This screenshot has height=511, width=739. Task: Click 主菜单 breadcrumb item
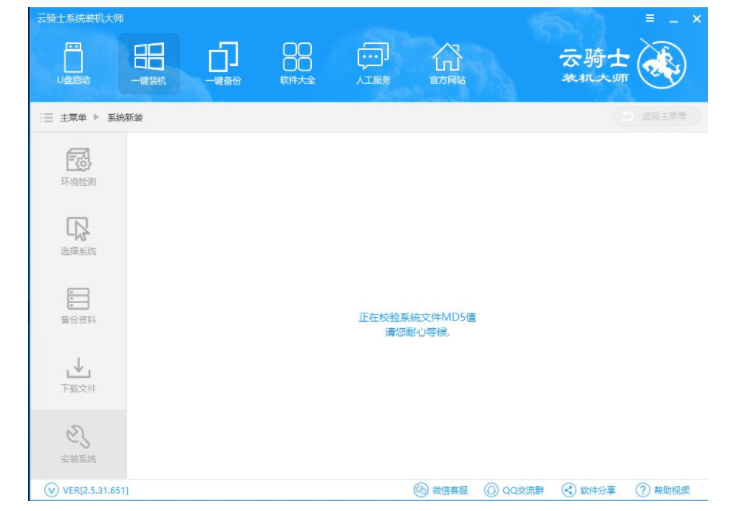click(x=69, y=117)
